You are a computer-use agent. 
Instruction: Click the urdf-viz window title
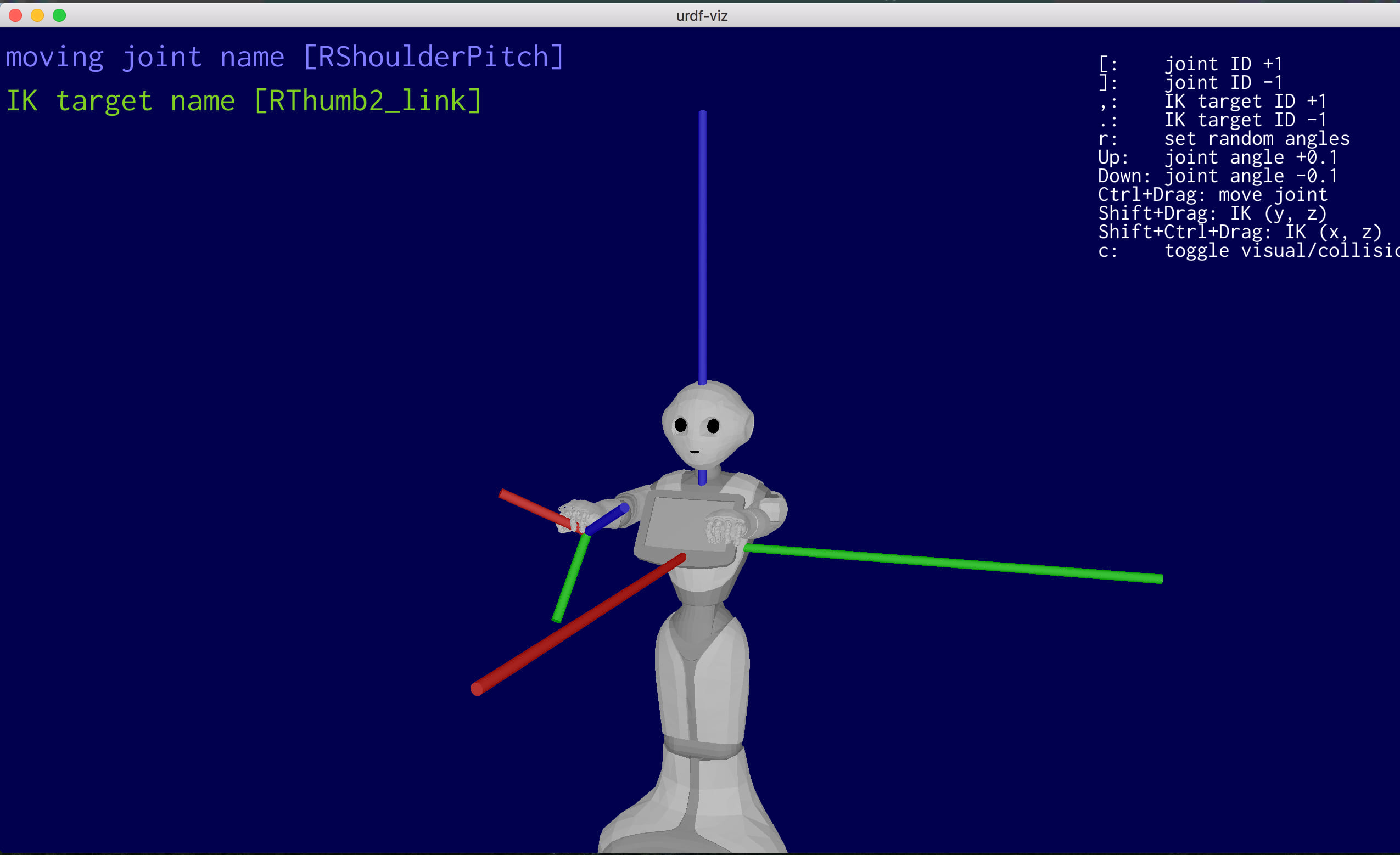pos(701,16)
